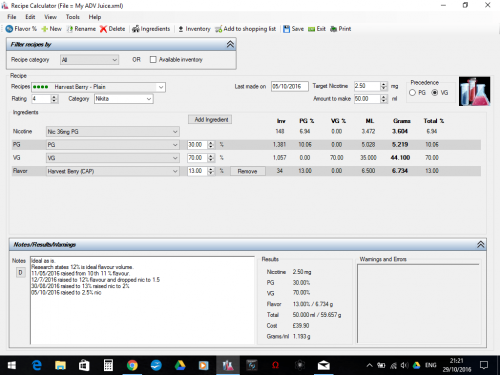500x375 pixels.
Task: Adjust the Rating spinner arrows
Action: 54,99
